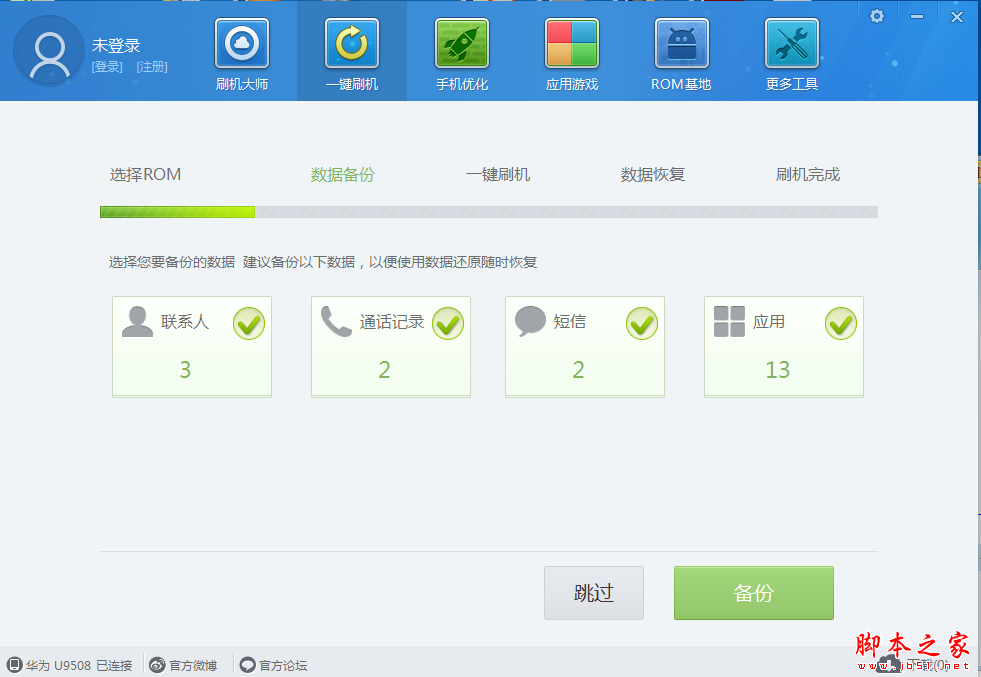This screenshot has height=677, width=981.
Task: Select the 数据备份 step
Action: pos(342,175)
